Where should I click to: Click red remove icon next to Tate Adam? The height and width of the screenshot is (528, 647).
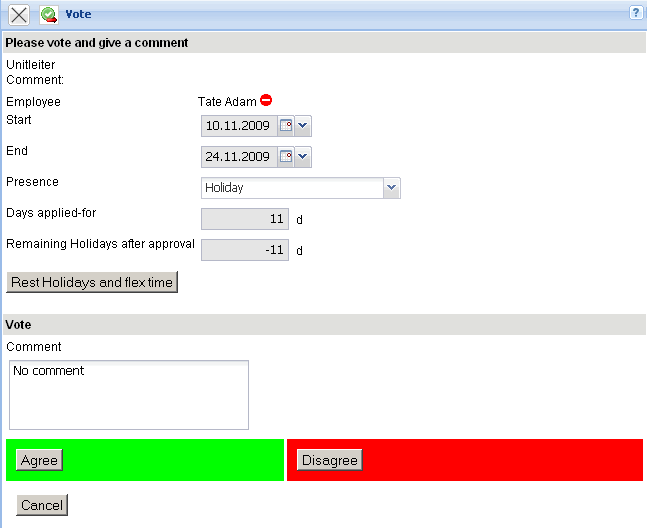(266, 100)
